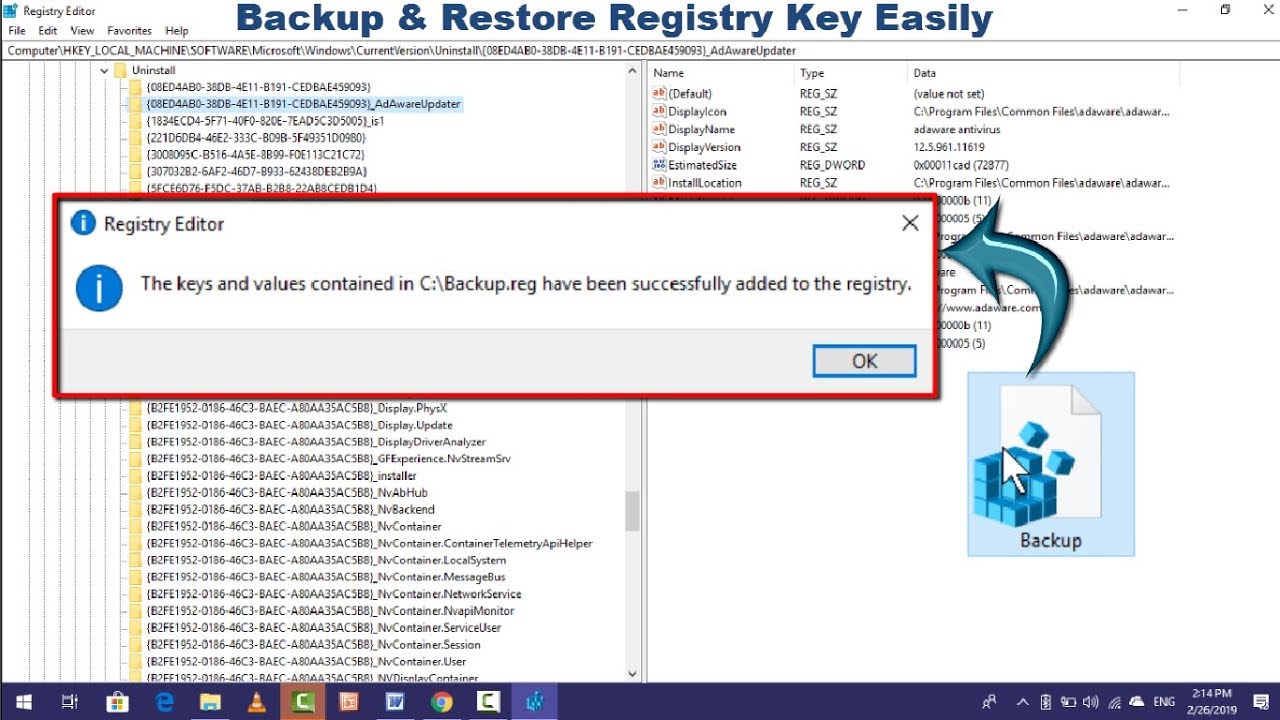
Task: Select the GFExperience.NvStreamSrv key
Action: [x=328, y=459]
